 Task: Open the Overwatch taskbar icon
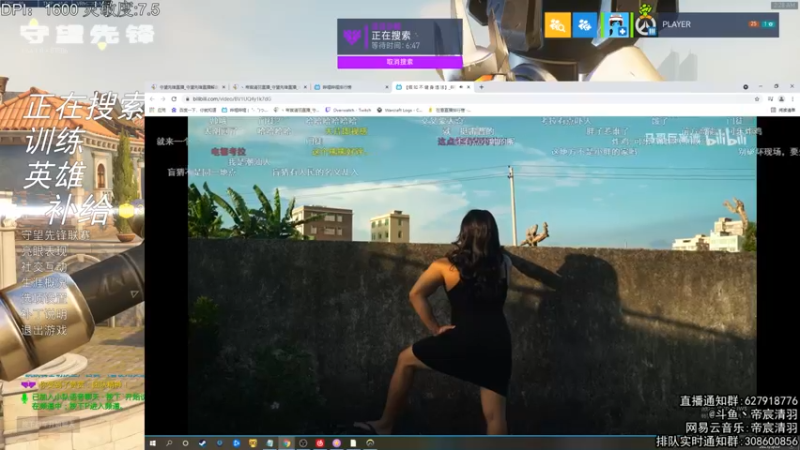pos(370,443)
